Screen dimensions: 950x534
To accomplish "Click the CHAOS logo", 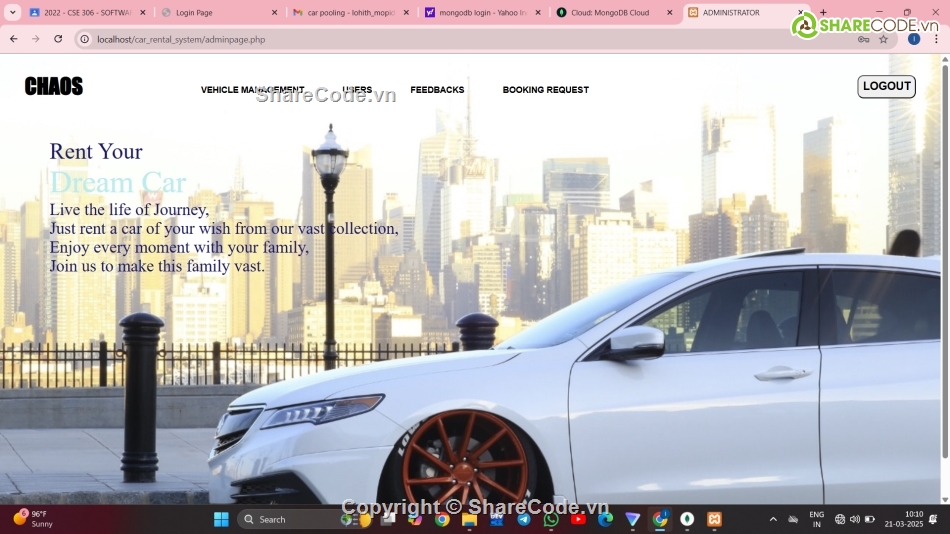I will click(x=54, y=87).
